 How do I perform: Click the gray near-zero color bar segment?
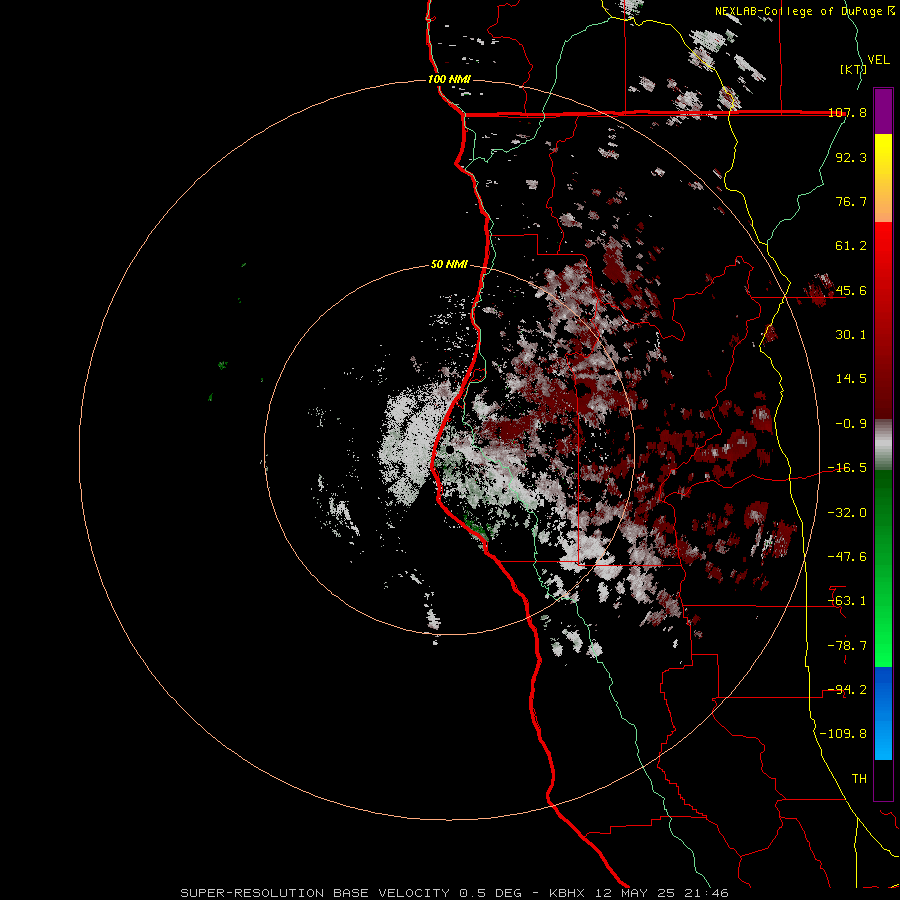tap(883, 445)
